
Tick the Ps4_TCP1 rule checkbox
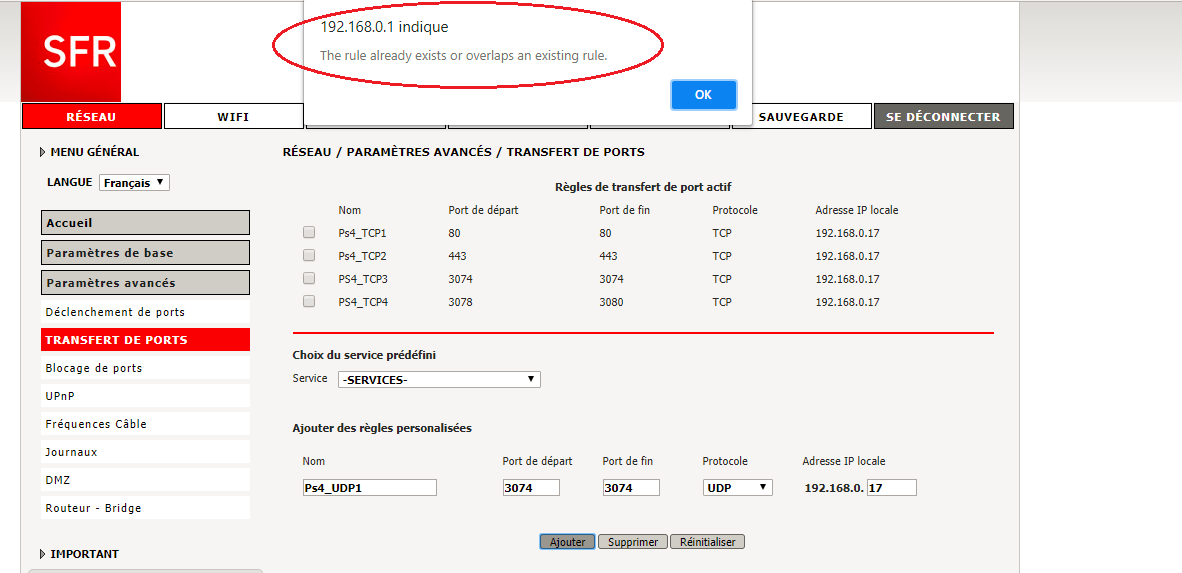click(x=309, y=233)
